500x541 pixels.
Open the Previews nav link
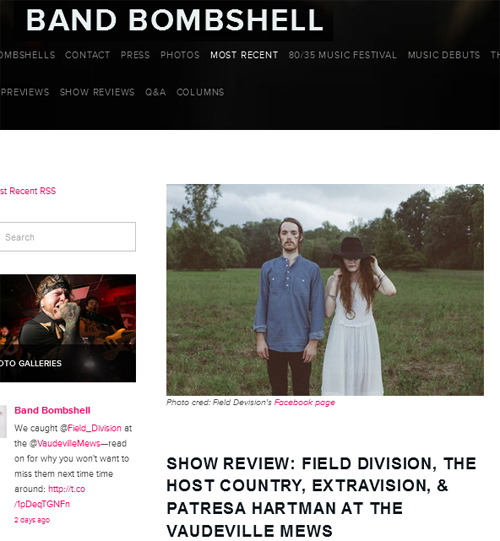click(x=24, y=92)
